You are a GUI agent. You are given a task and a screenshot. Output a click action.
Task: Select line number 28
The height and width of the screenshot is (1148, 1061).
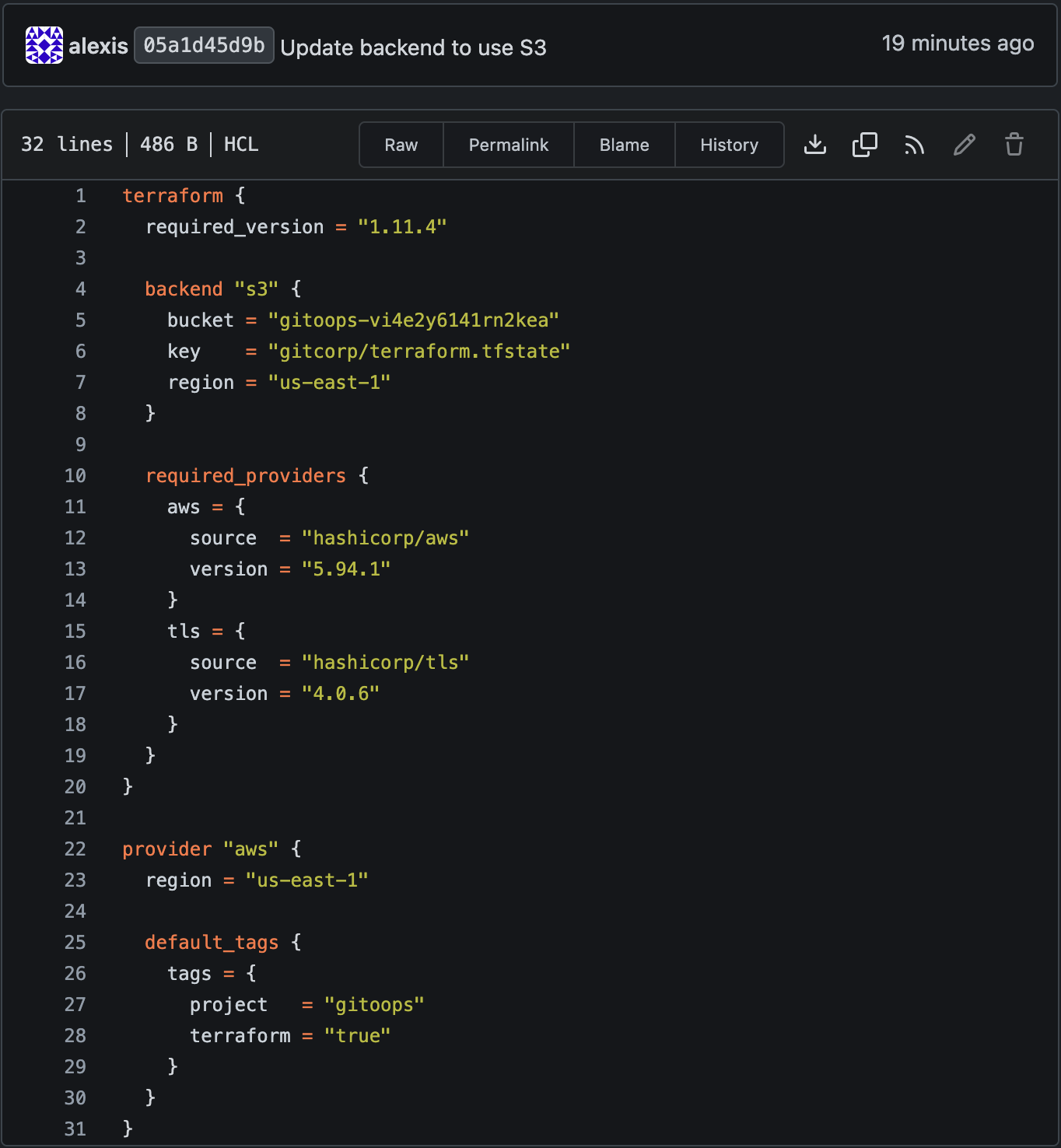tap(75, 1036)
